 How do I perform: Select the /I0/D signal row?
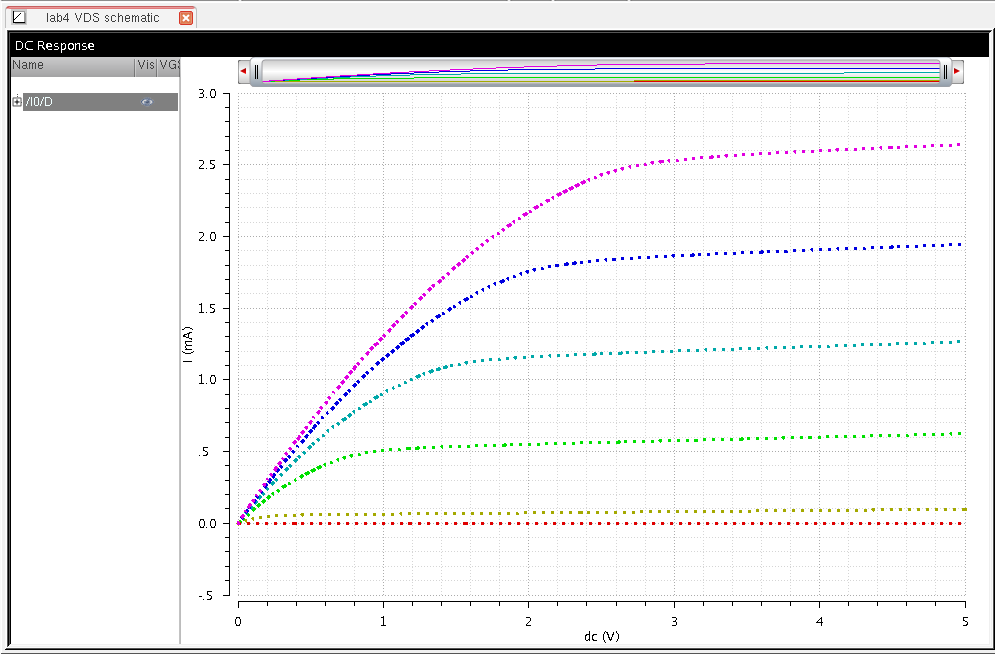80,102
